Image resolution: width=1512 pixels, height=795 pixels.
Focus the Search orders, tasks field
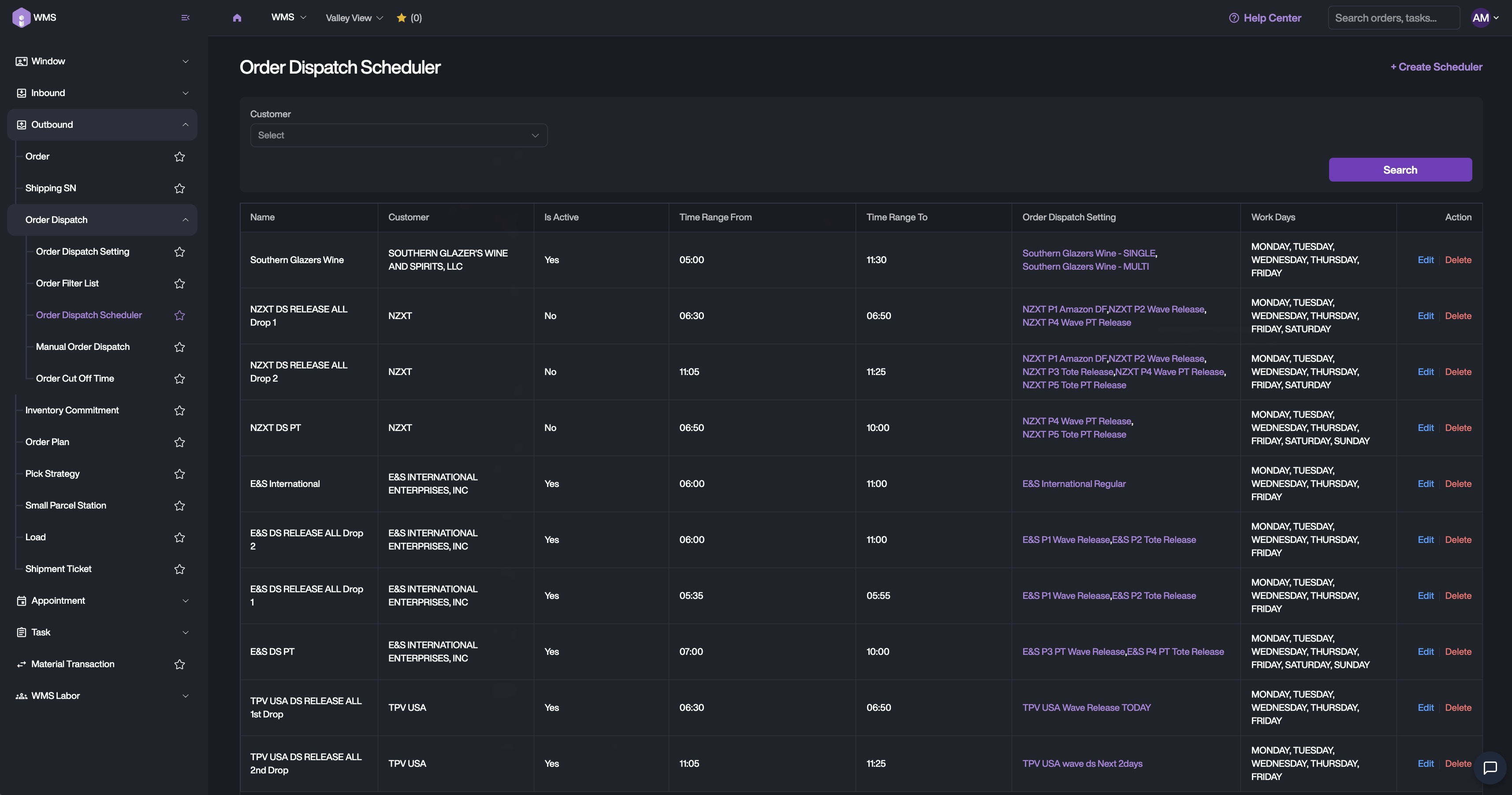(1393, 18)
